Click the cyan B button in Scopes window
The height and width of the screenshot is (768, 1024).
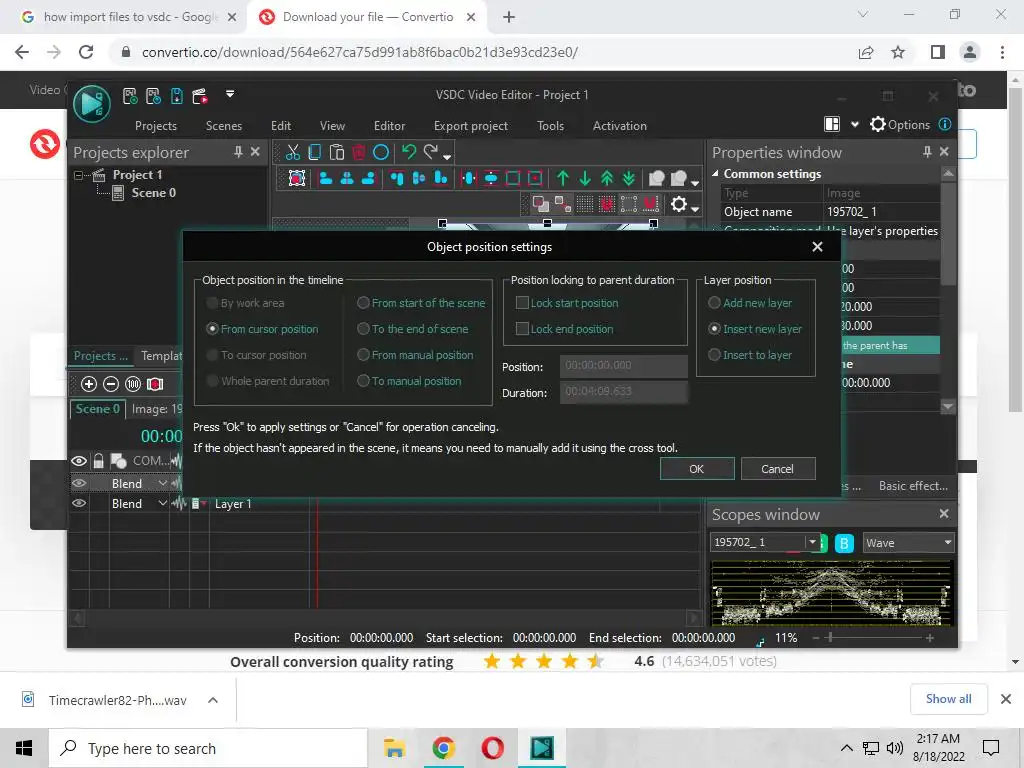[844, 543]
